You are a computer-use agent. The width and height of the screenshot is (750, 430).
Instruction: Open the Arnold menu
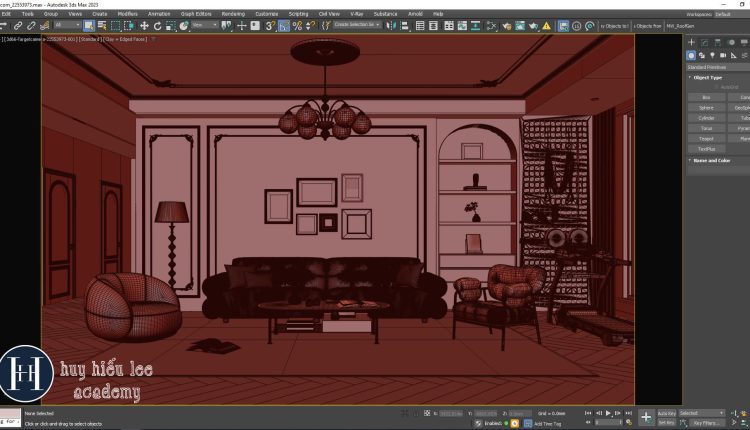click(415, 14)
